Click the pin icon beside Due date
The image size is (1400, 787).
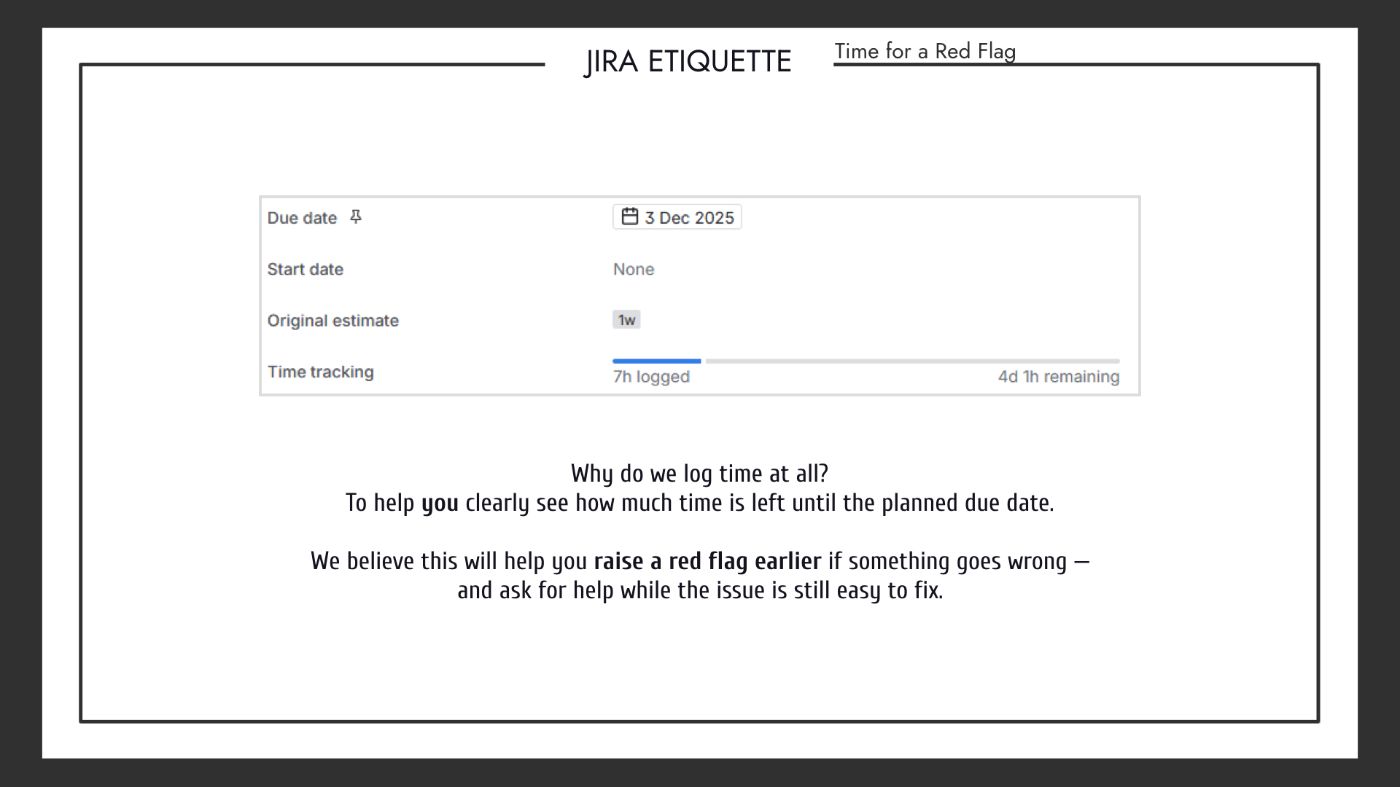(356, 217)
